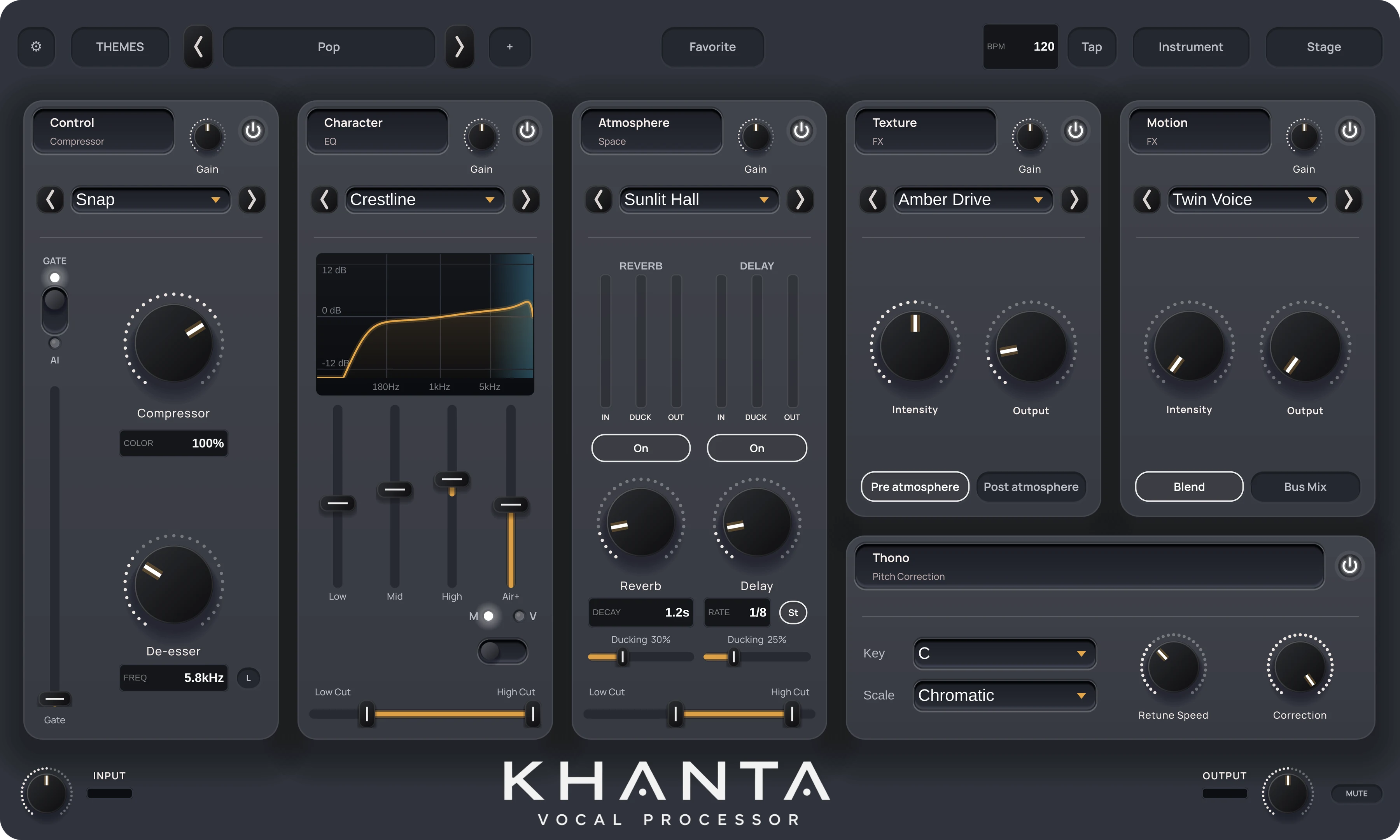The height and width of the screenshot is (840, 1400).
Task: Open the Twin Voice preset dropdown
Action: click(x=1247, y=199)
